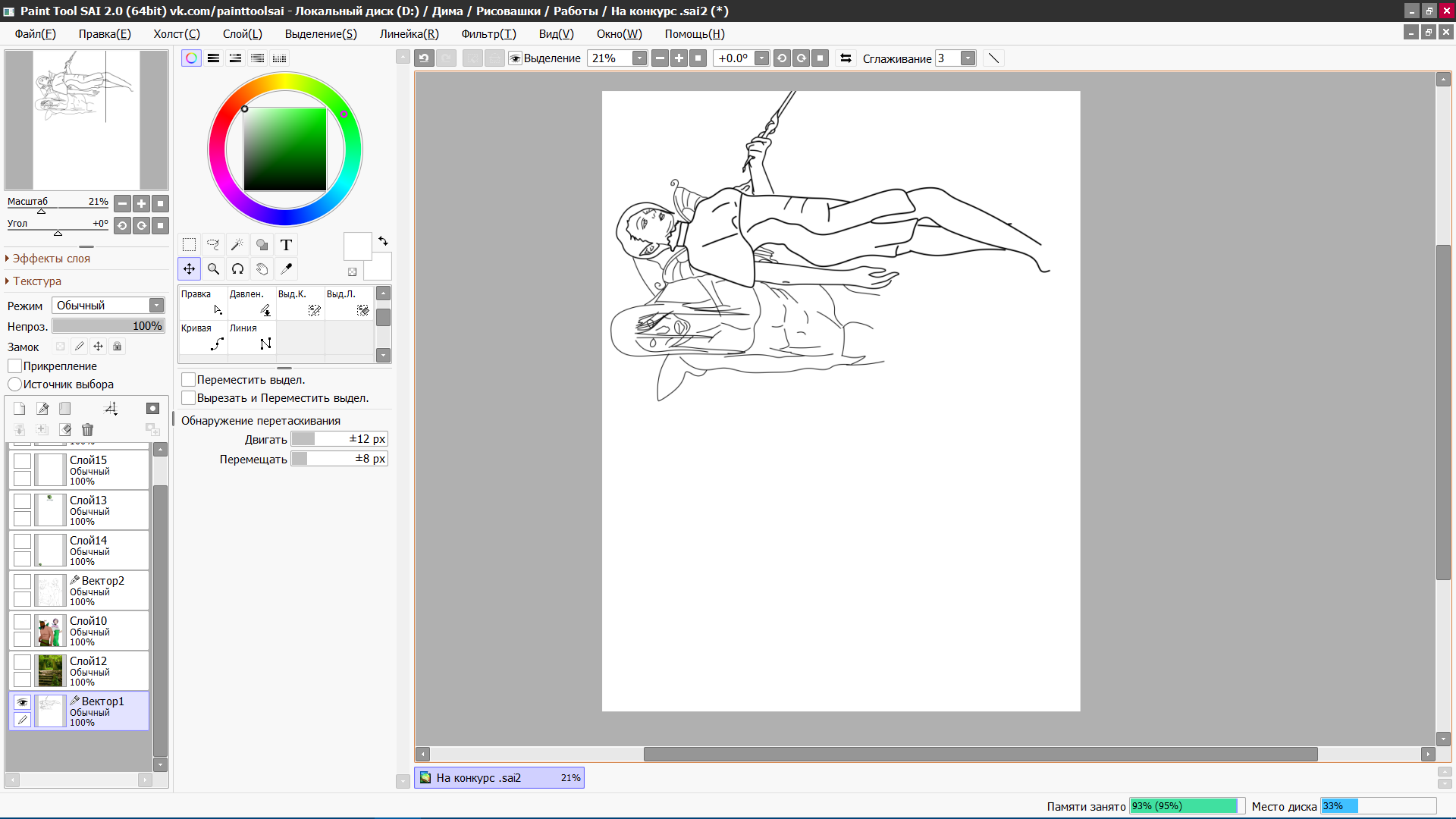Show the Вектор2 layer
Image resolution: width=1456 pixels, height=819 pixels.
tap(23, 582)
